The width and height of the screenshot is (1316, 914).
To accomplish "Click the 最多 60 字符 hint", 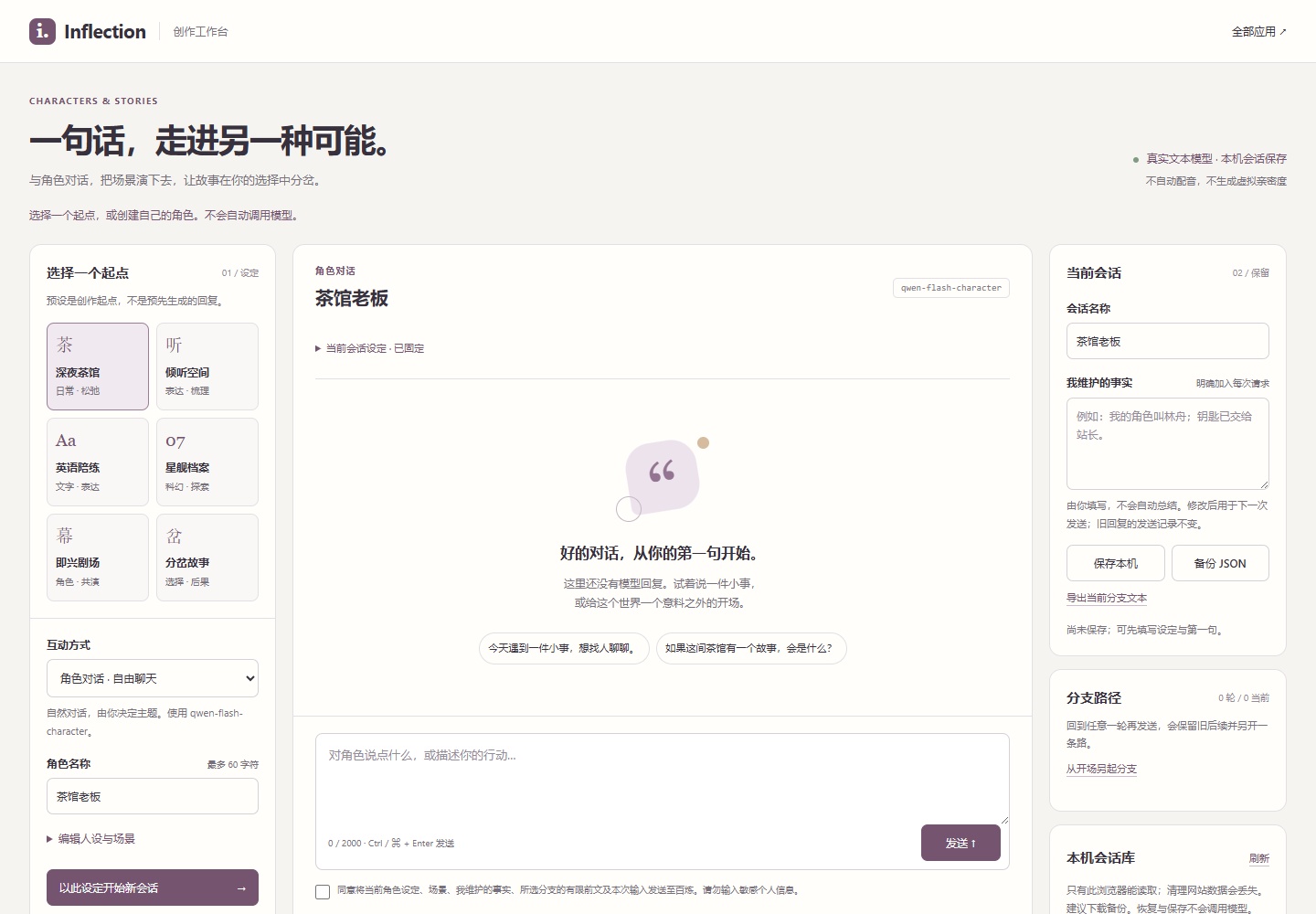I will pyautogui.click(x=233, y=764).
